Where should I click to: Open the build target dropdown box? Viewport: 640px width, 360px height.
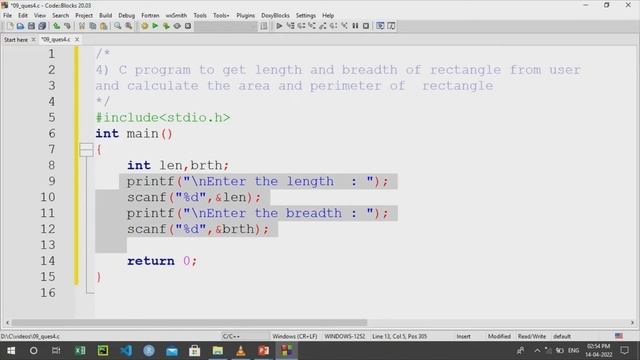coord(226,26)
